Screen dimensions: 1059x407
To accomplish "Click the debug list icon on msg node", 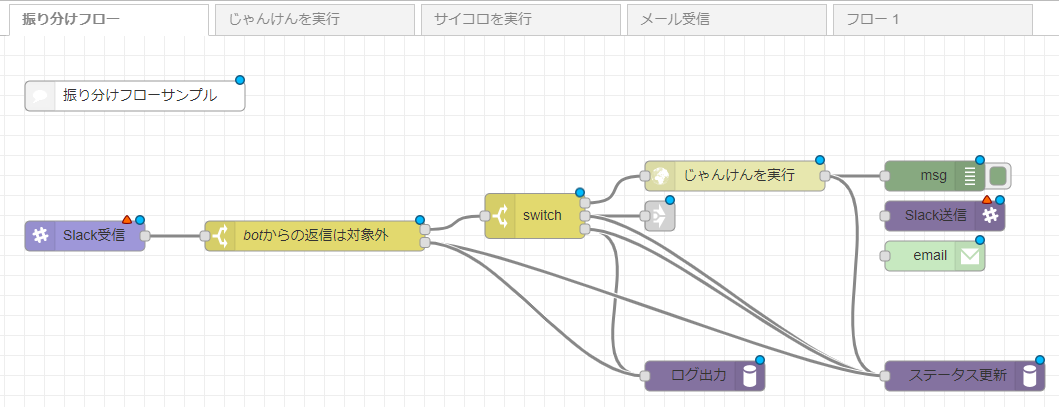I will click(971, 176).
